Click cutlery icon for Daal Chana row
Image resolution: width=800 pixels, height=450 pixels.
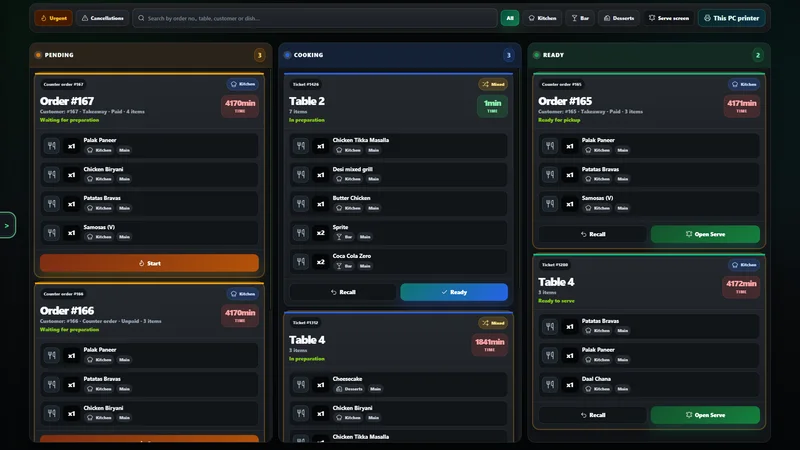click(x=550, y=384)
